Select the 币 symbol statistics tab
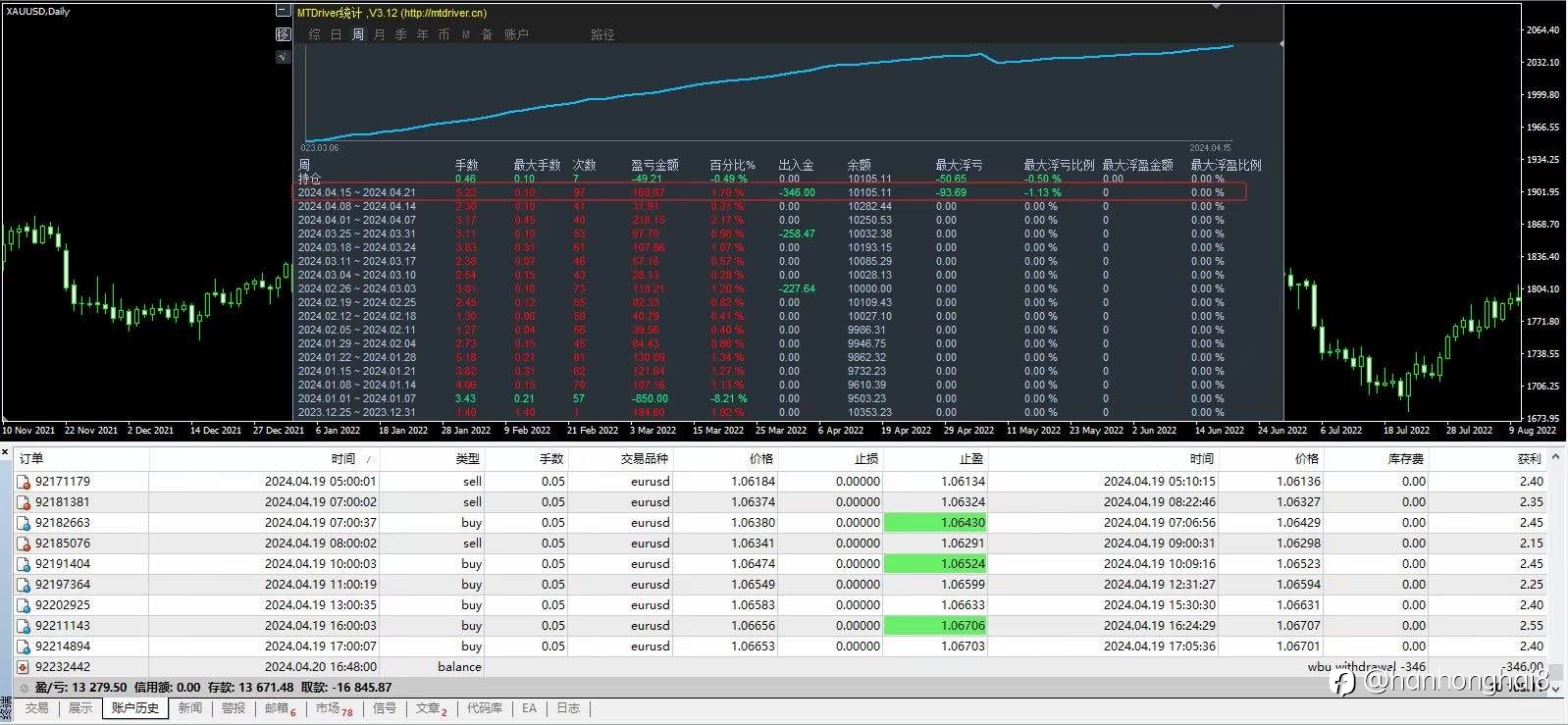The width and height of the screenshot is (1568, 725). point(444,34)
